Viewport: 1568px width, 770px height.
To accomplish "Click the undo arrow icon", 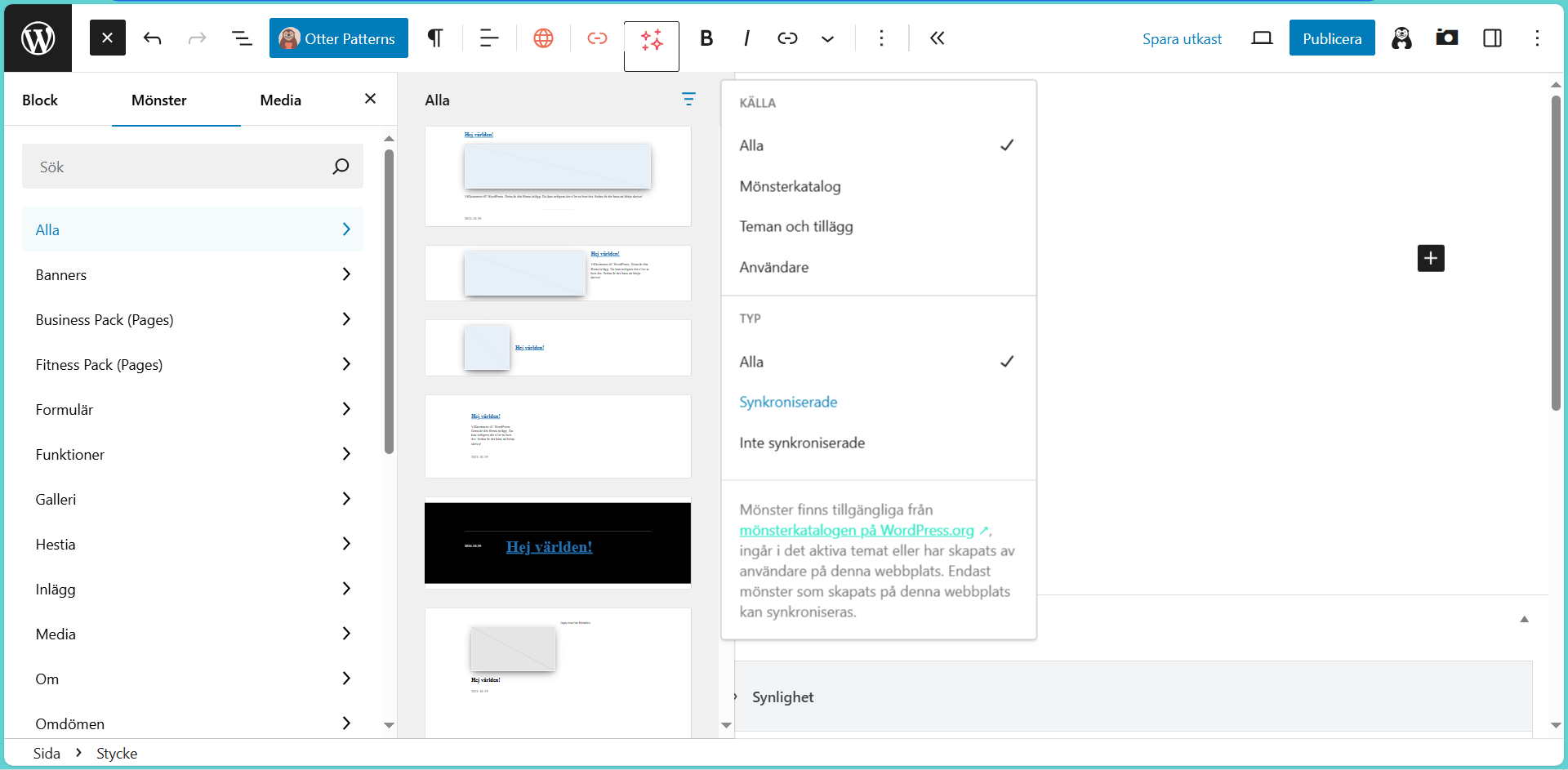I will tap(153, 38).
